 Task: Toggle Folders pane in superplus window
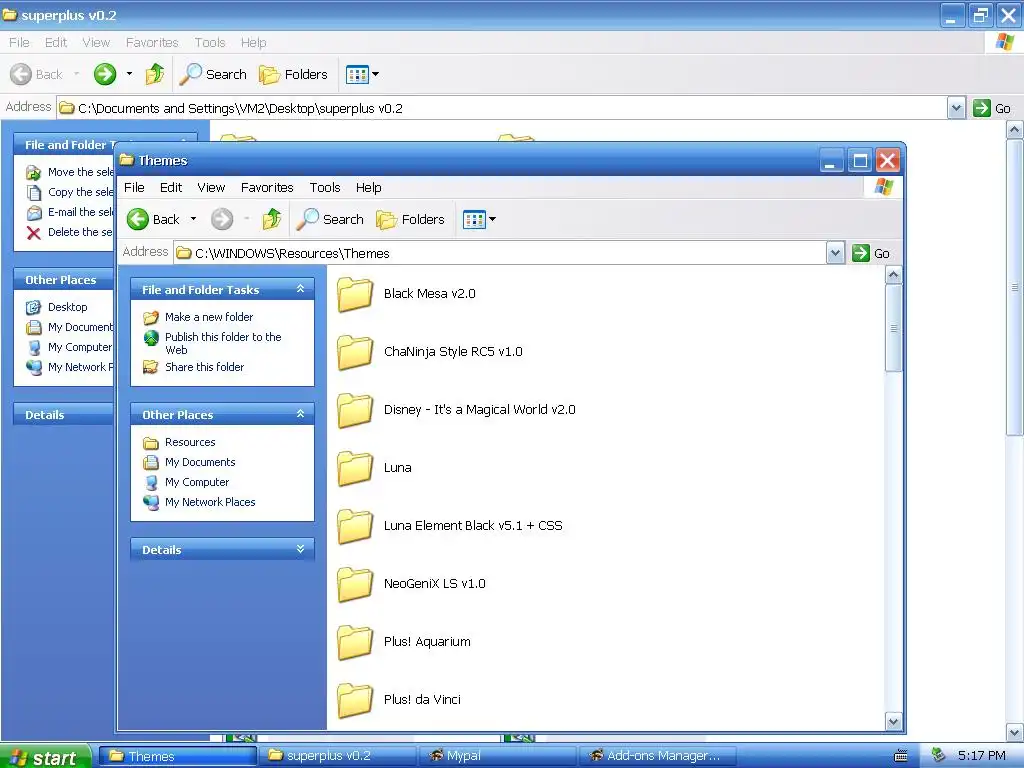click(x=293, y=74)
